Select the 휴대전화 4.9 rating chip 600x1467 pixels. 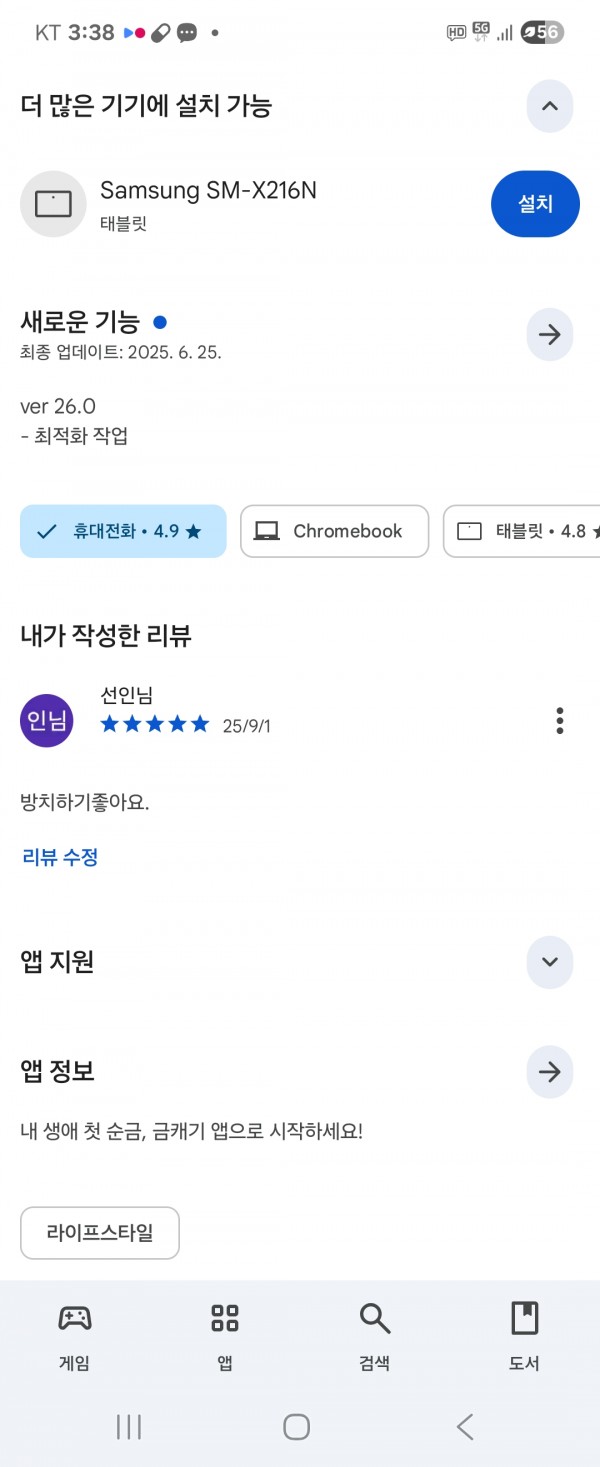click(123, 531)
